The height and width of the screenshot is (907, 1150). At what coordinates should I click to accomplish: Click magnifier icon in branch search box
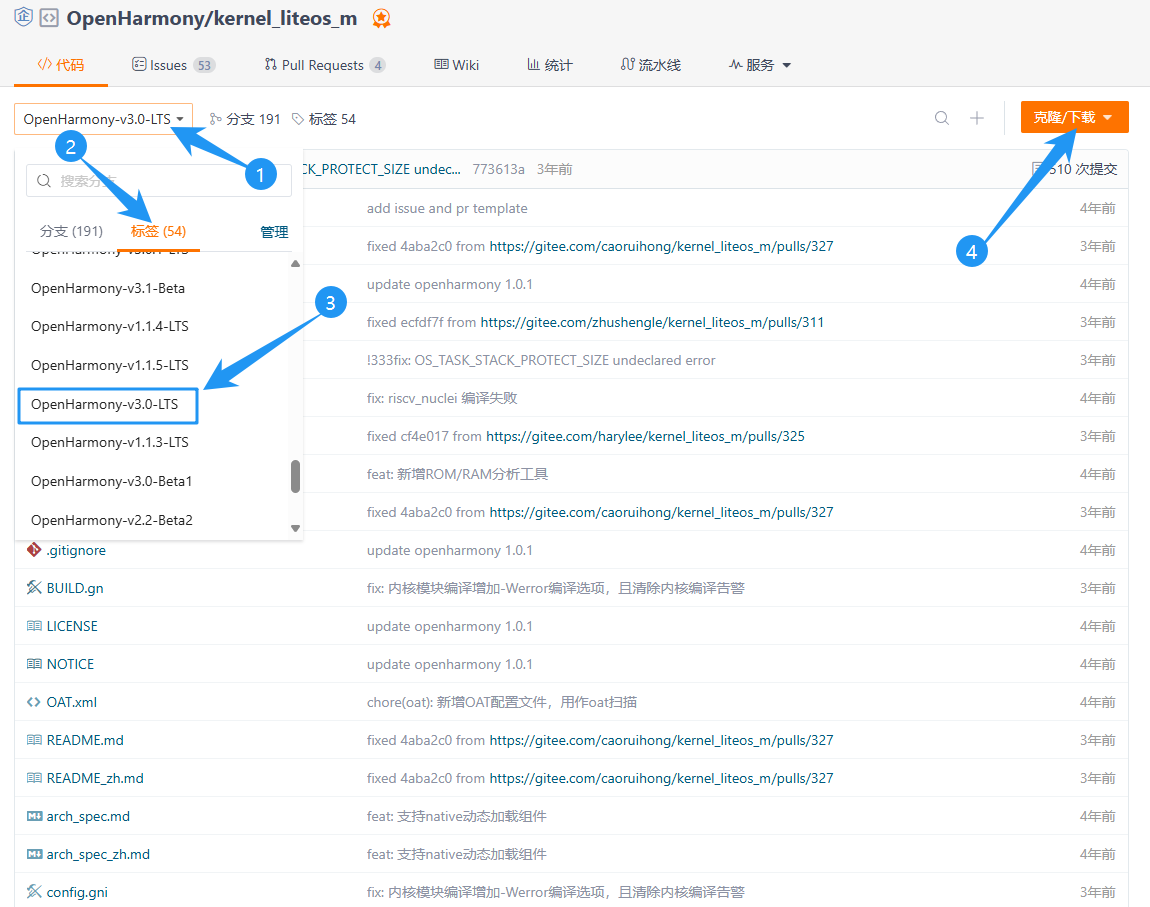(x=44, y=180)
